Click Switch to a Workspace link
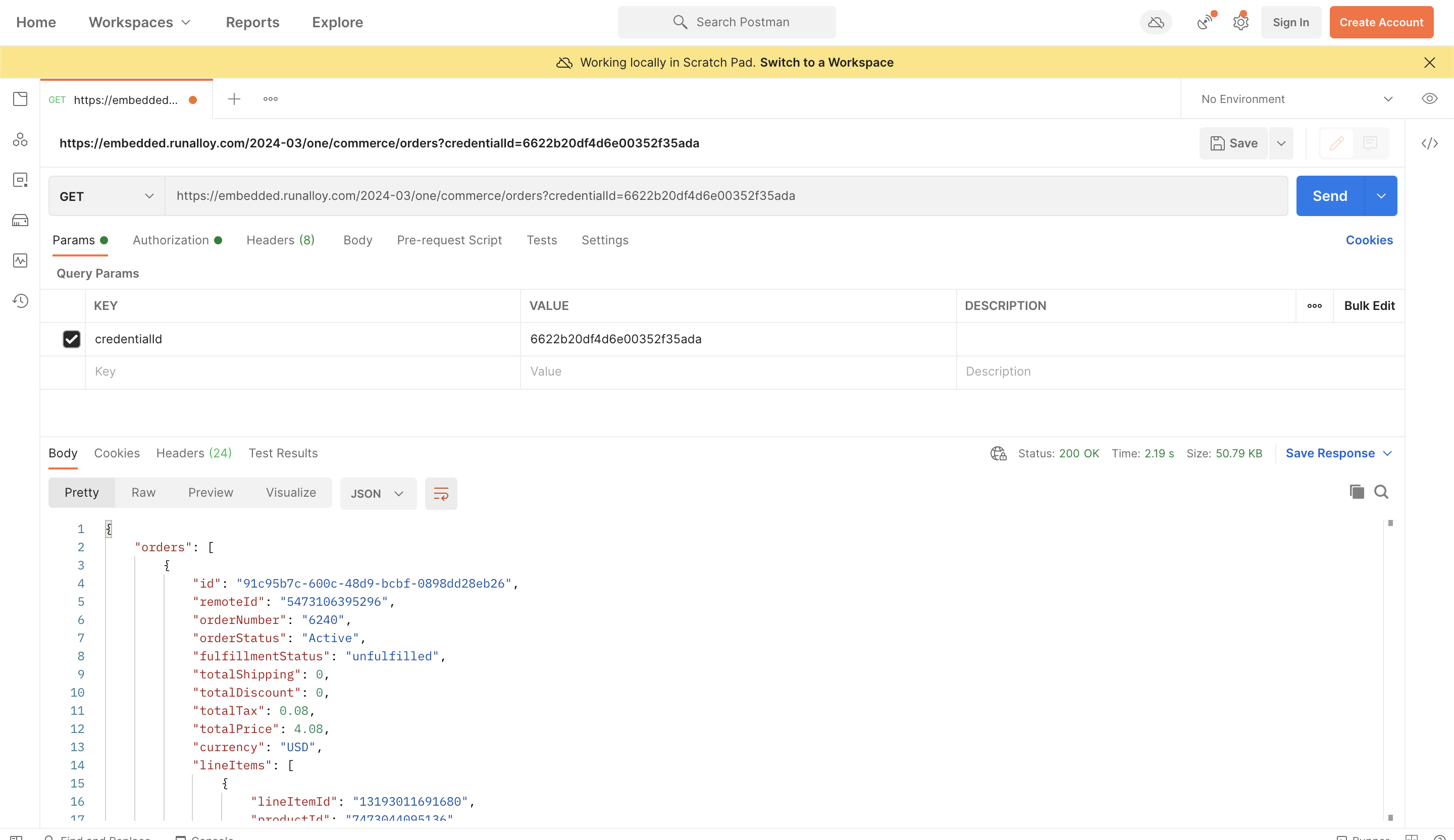 [x=826, y=62]
